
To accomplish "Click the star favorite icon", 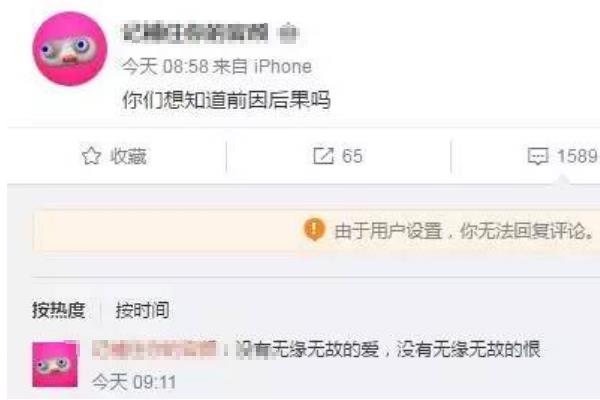I will point(91,156).
